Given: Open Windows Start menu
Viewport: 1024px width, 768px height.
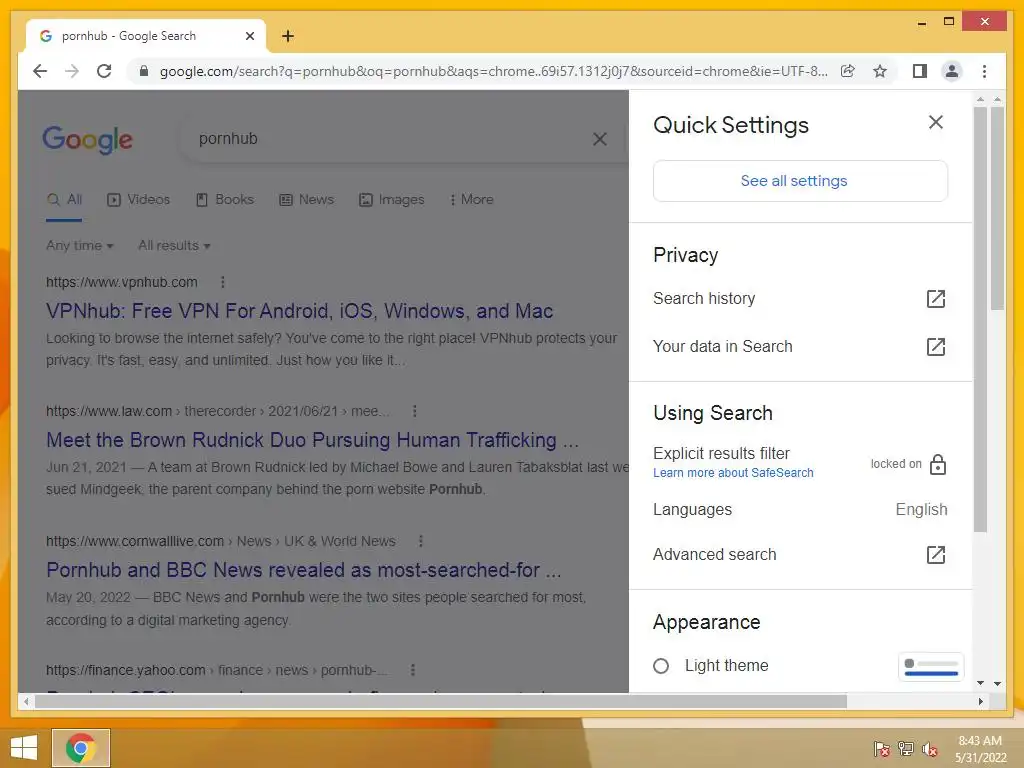Looking at the screenshot, I should [24, 748].
